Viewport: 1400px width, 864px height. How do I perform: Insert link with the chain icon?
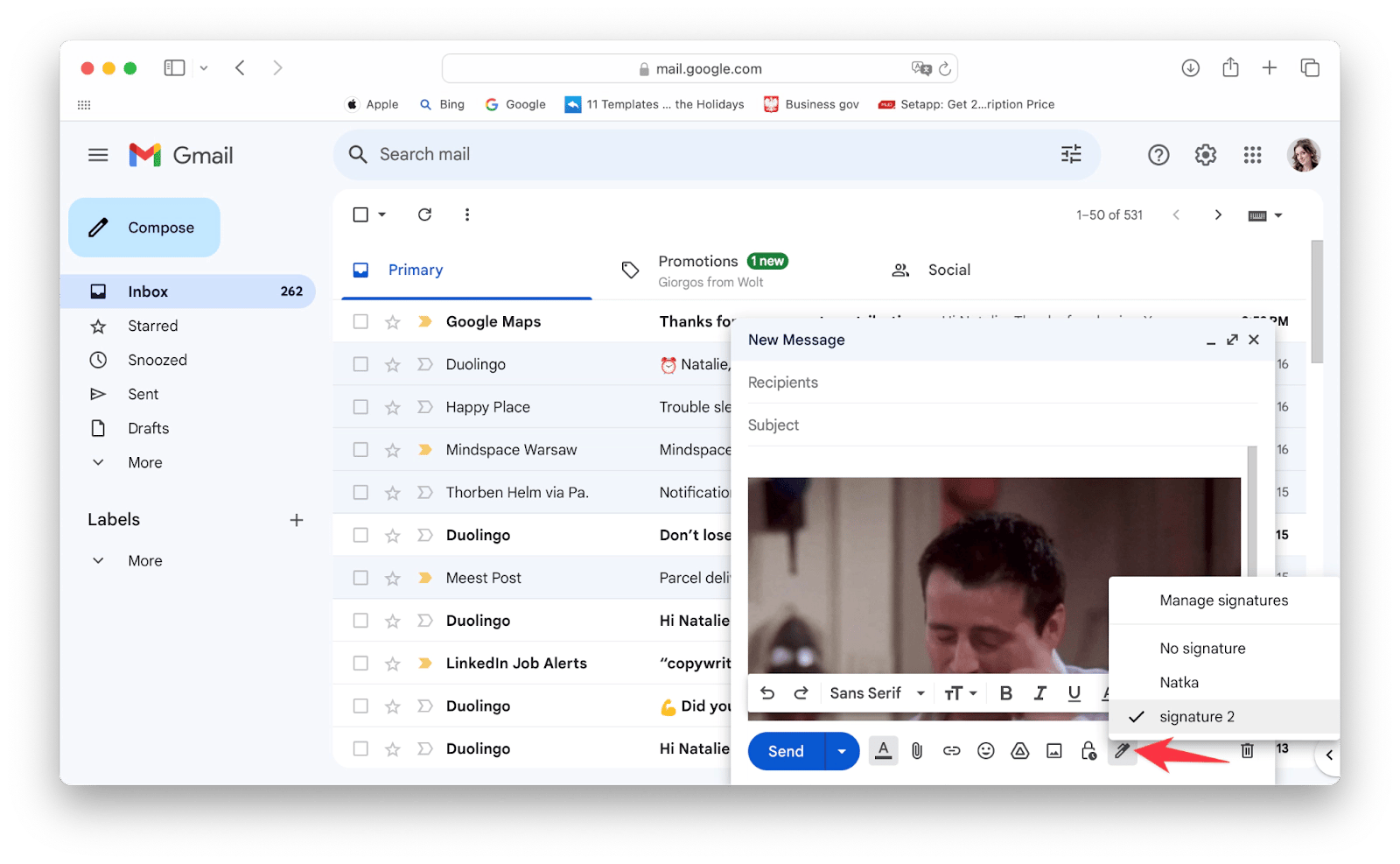(951, 751)
